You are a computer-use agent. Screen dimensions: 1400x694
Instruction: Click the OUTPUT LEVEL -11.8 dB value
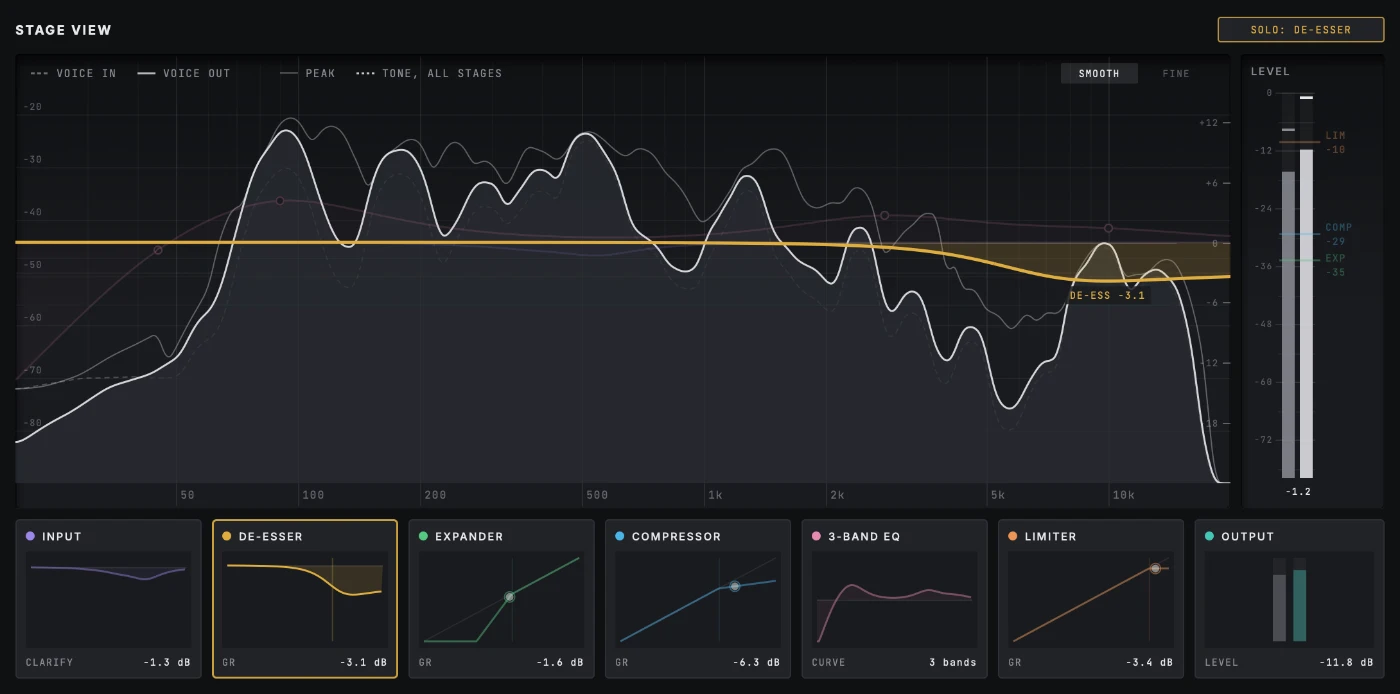pos(1346,662)
